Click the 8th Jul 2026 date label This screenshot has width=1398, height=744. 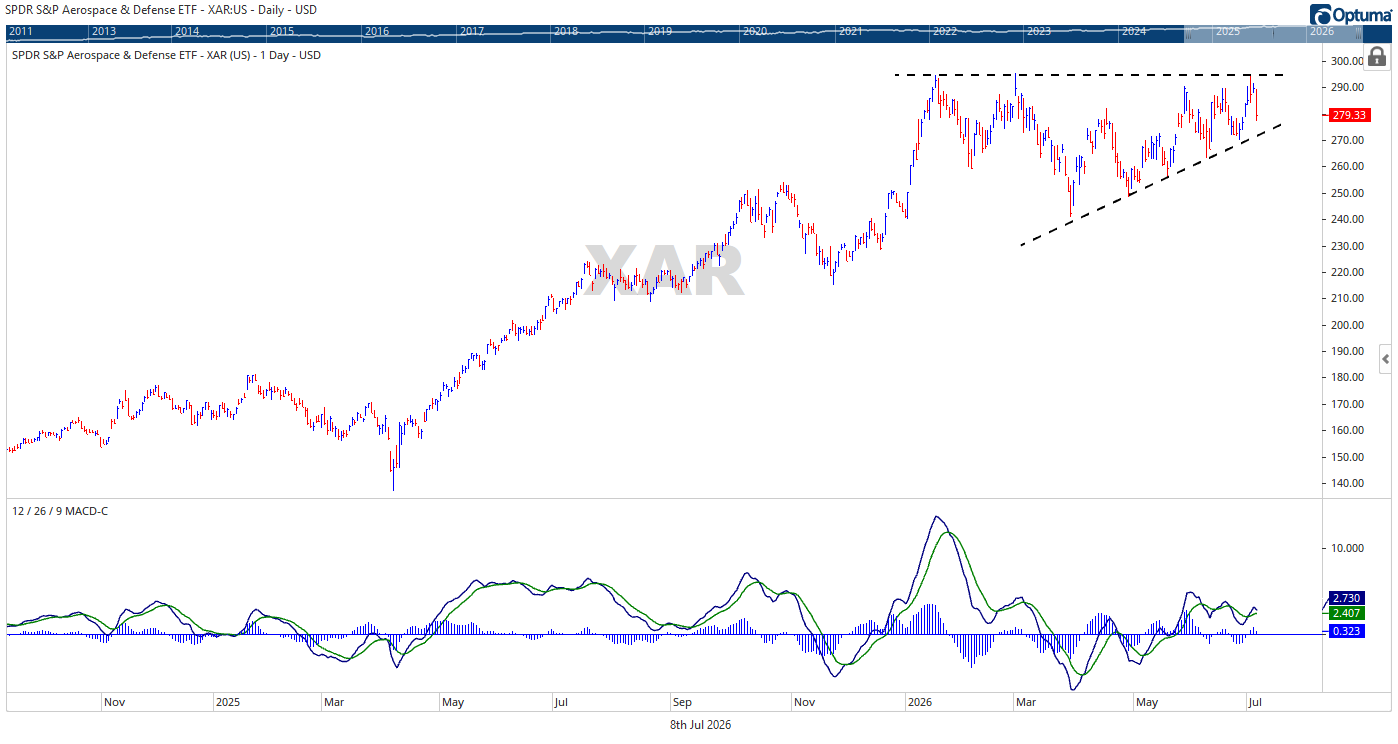(700, 725)
